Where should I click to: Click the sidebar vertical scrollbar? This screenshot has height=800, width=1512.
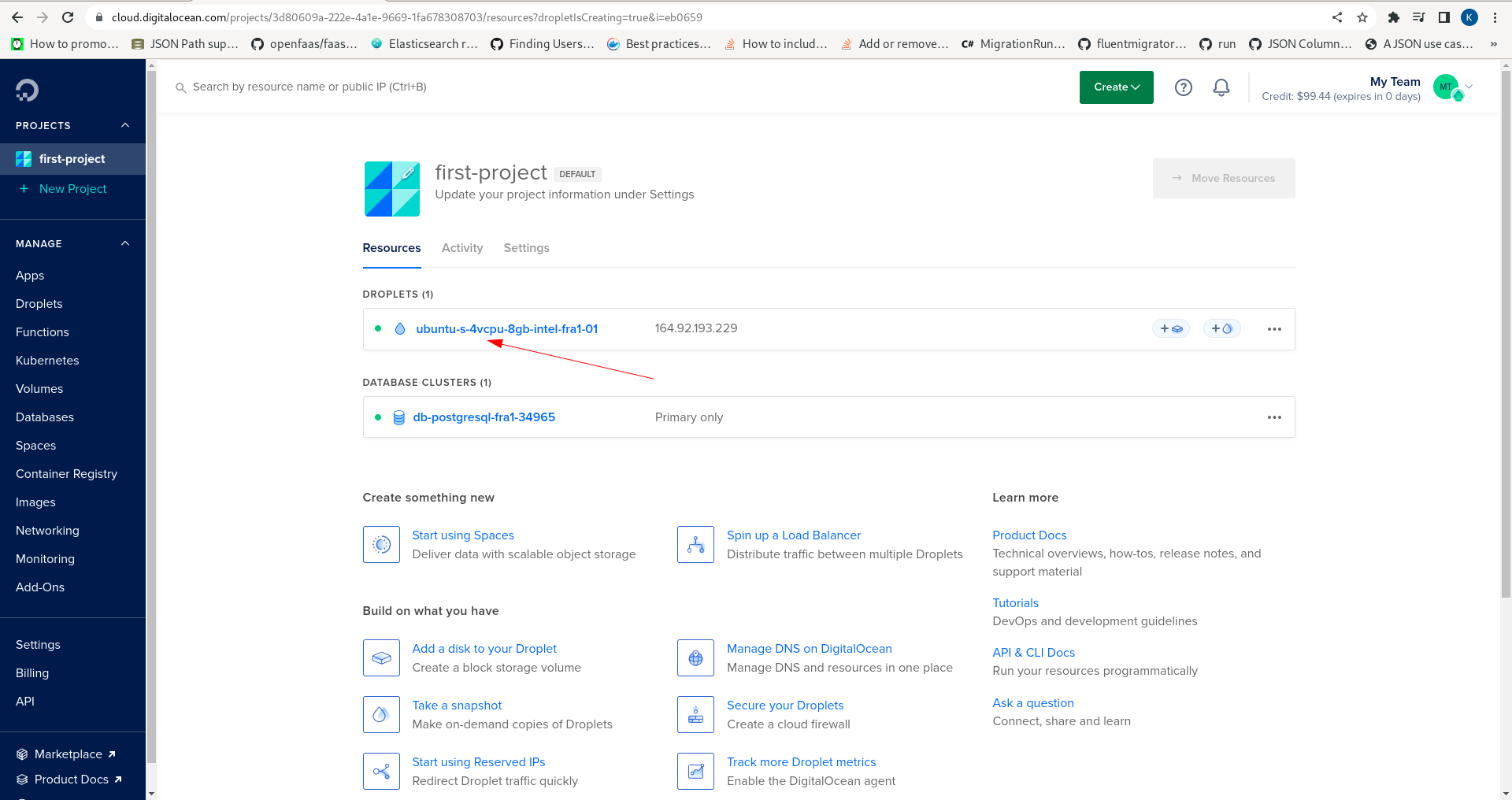(x=151, y=417)
